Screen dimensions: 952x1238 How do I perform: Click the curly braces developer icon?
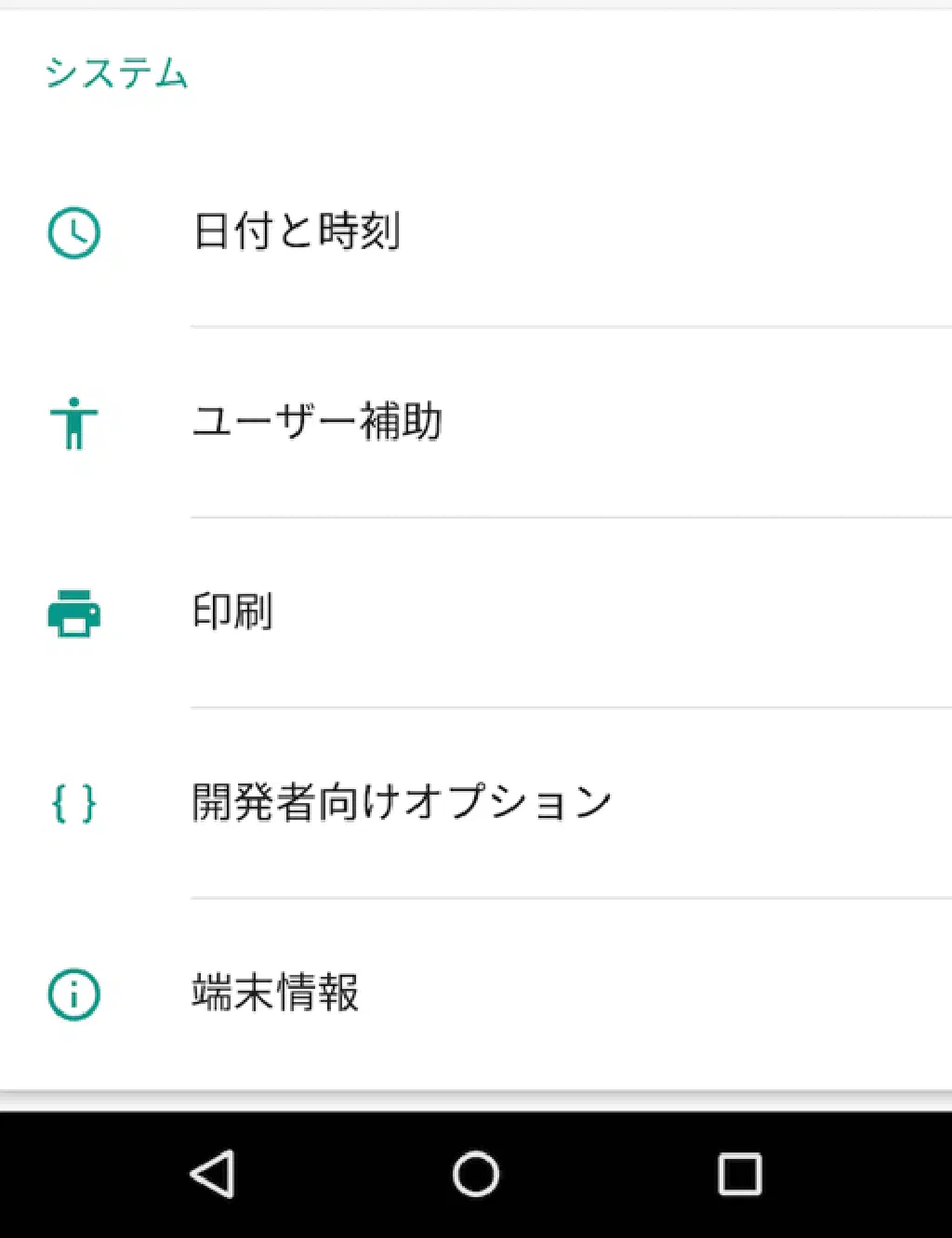point(74,803)
